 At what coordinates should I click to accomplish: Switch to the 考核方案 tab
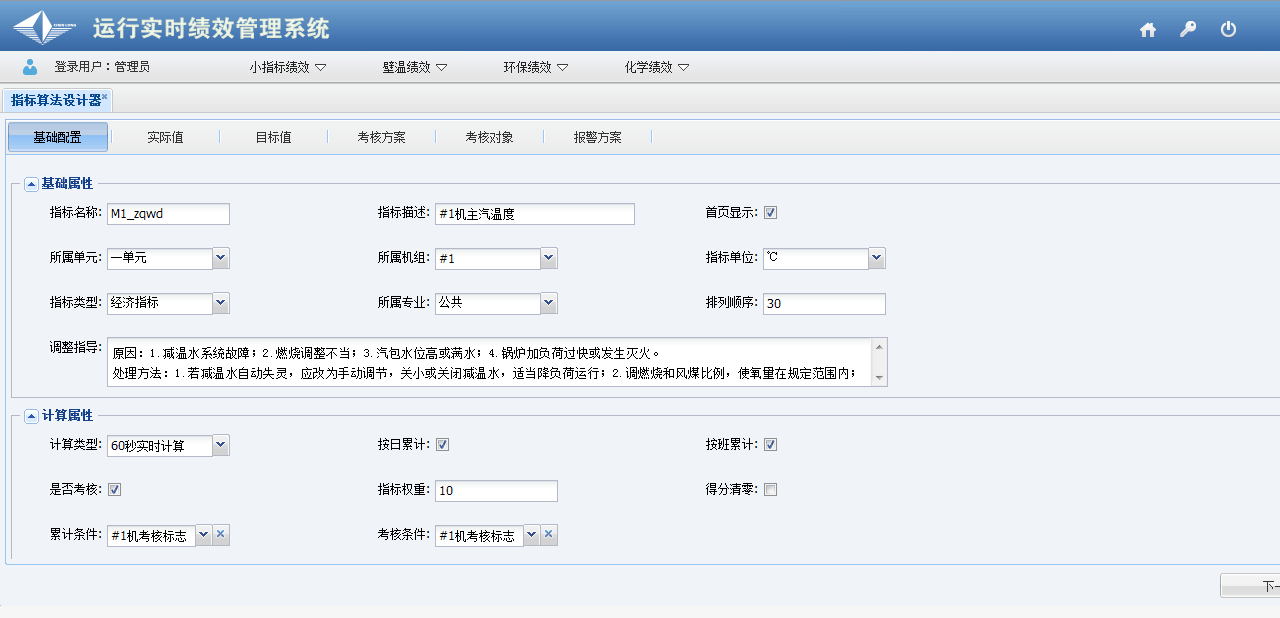(x=381, y=137)
